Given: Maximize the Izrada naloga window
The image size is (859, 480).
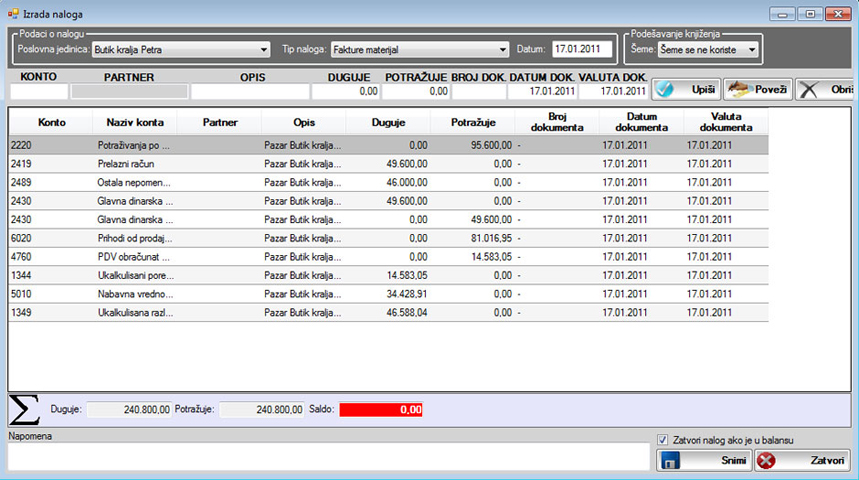Looking at the screenshot, I should click(810, 14).
